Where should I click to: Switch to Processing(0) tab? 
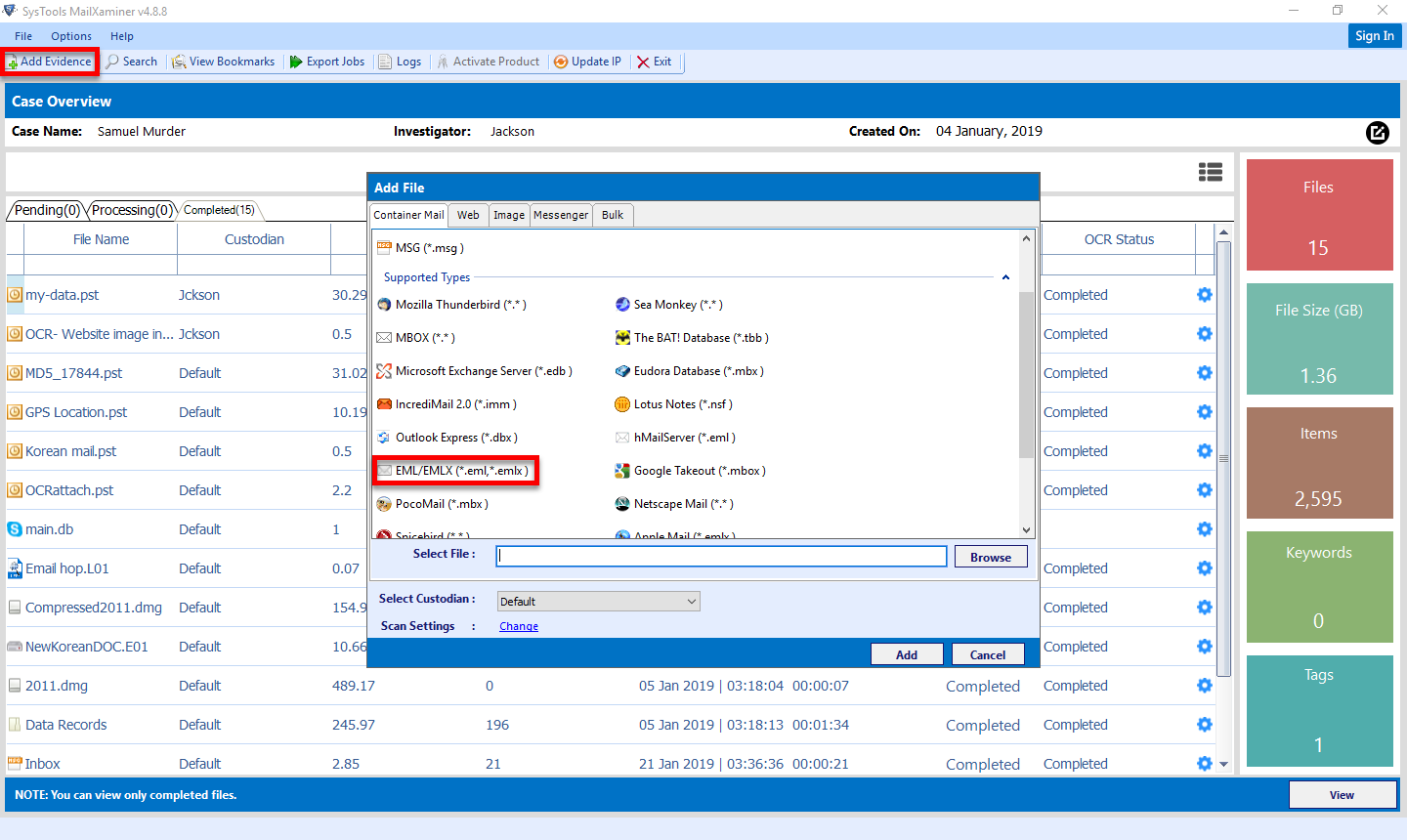click(132, 210)
